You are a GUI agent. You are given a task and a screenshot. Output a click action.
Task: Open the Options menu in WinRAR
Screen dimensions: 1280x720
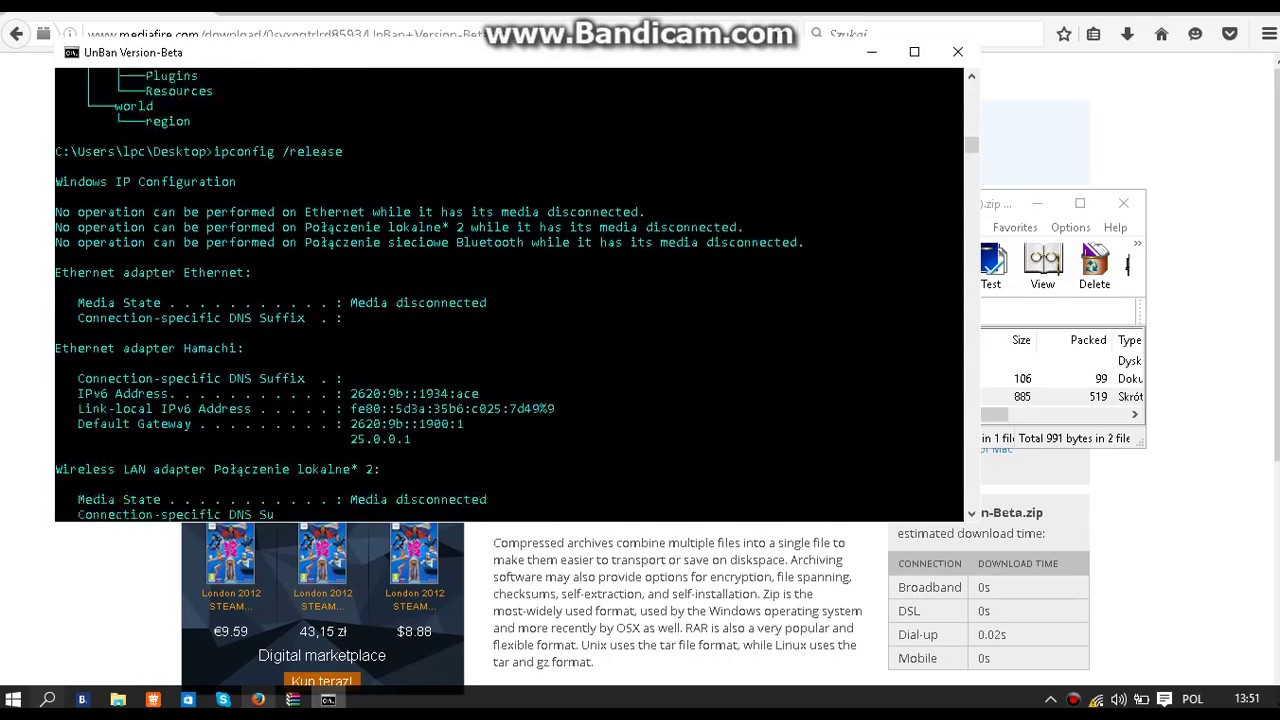click(x=1071, y=227)
